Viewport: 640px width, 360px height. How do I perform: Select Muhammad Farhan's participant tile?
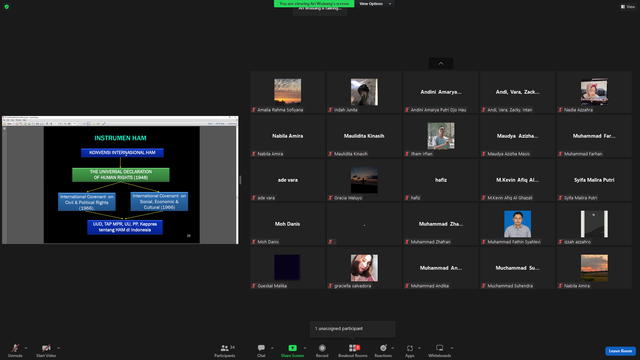(x=594, y=136)
